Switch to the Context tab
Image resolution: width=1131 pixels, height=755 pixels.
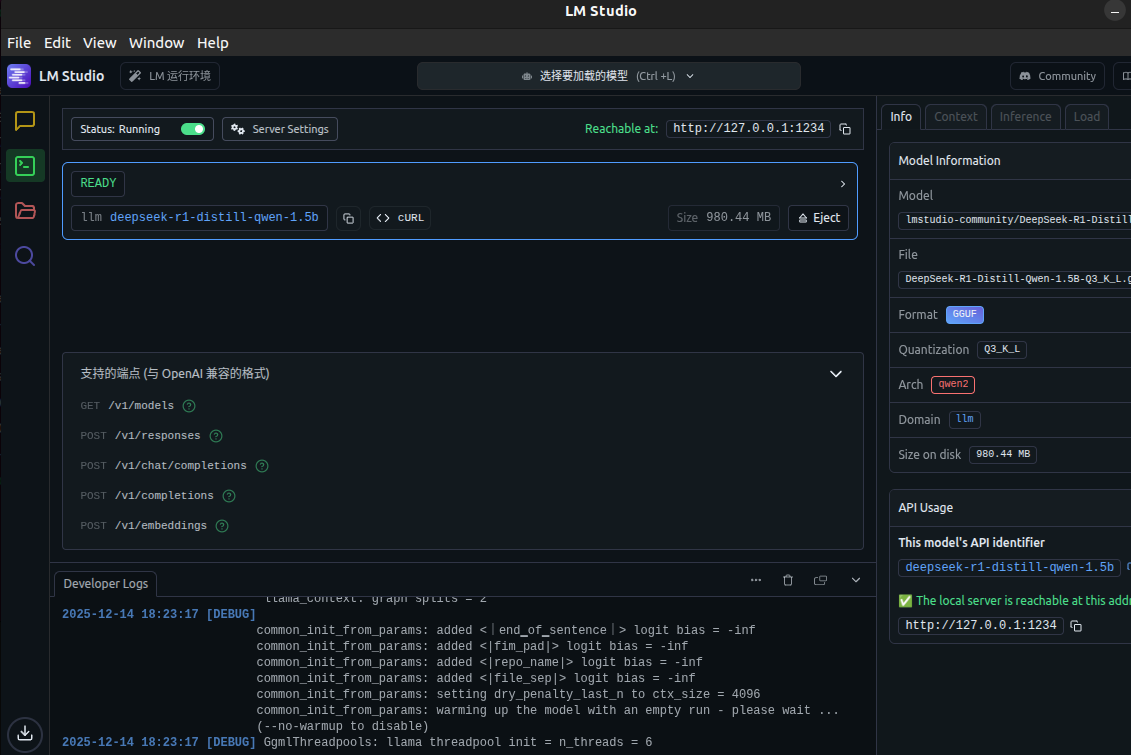tap(956, 117)
